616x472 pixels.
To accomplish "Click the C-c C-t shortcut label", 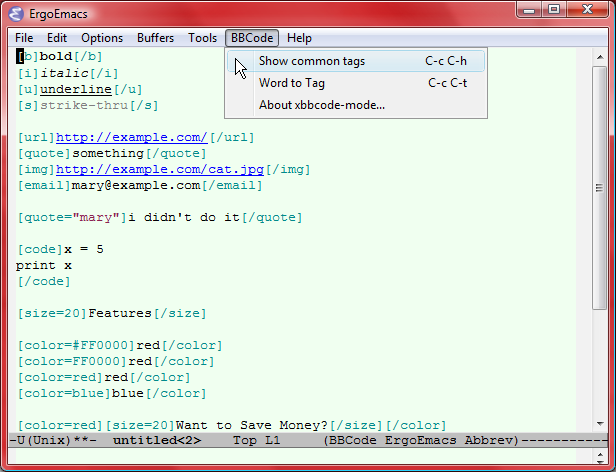I will point(447,83).
